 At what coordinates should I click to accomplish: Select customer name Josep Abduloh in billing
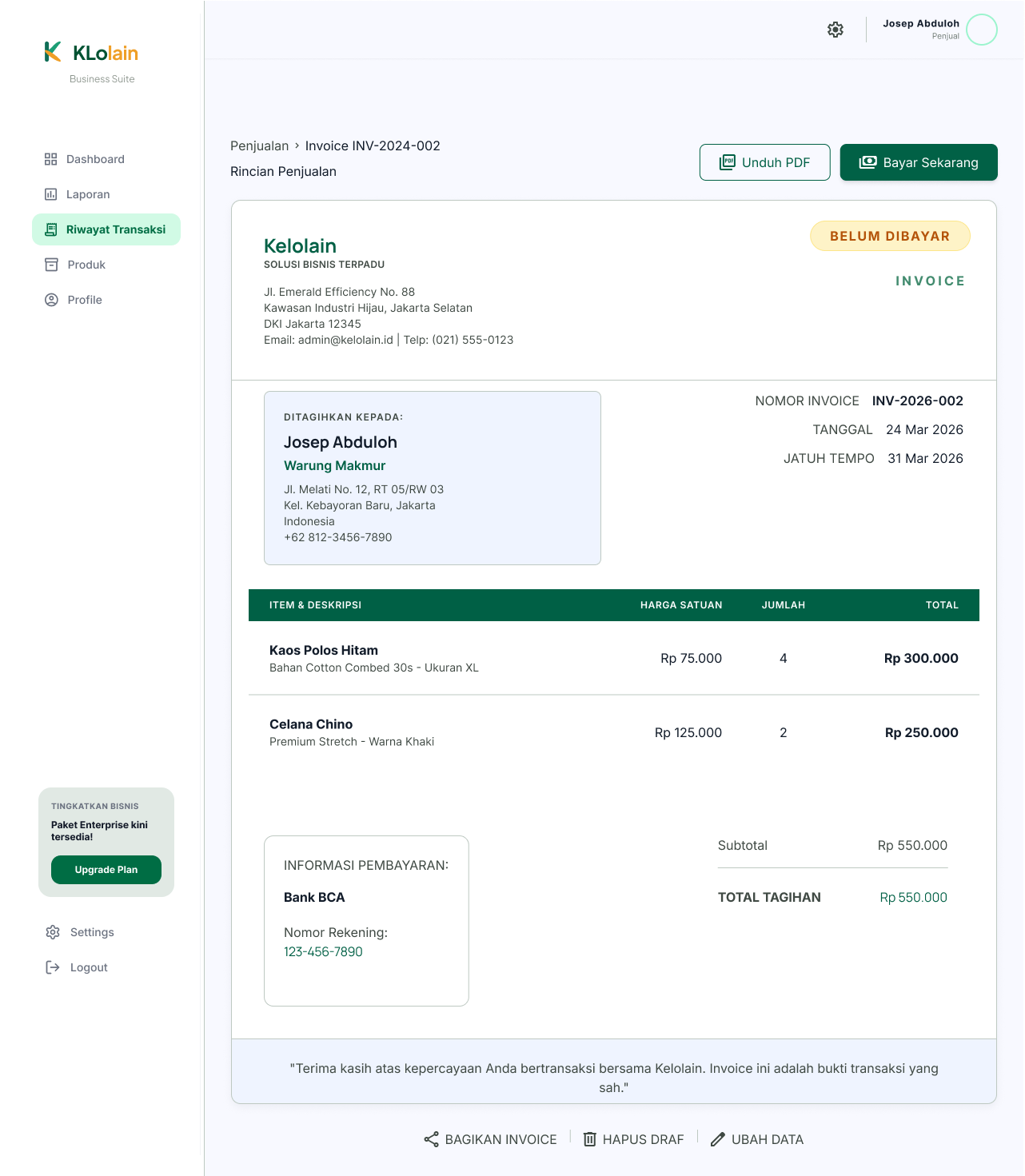[x=341, y=442]
